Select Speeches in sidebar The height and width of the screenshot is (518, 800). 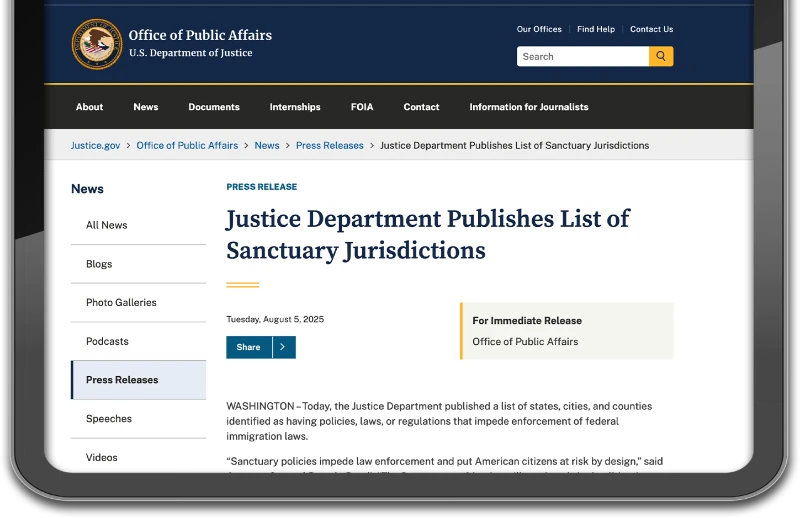click(x=138, y=418)
